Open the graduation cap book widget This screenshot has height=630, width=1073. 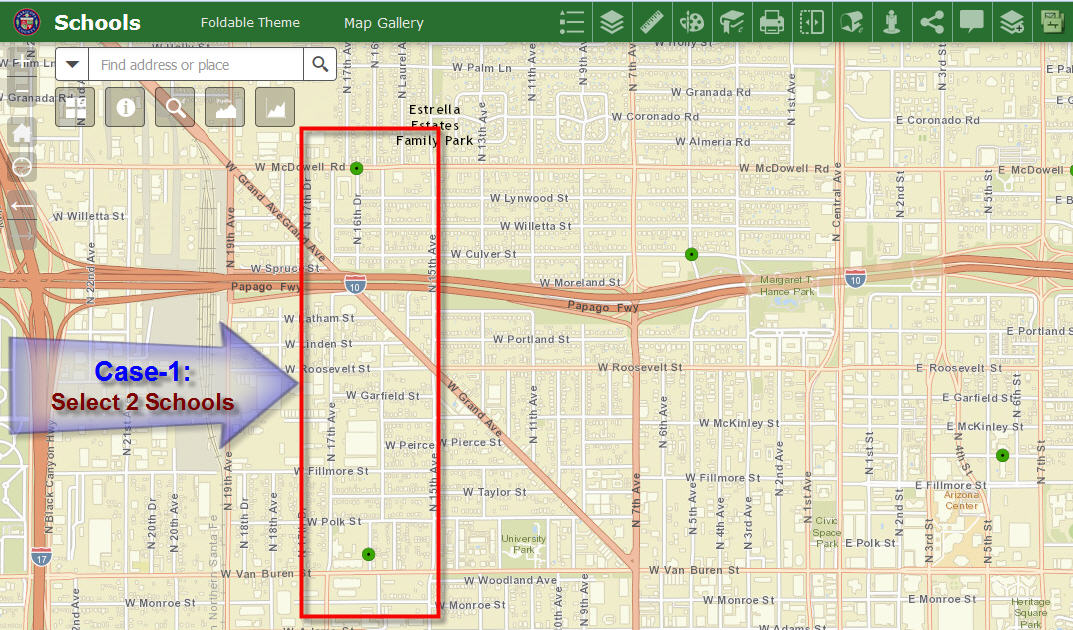tap(732, 22)
